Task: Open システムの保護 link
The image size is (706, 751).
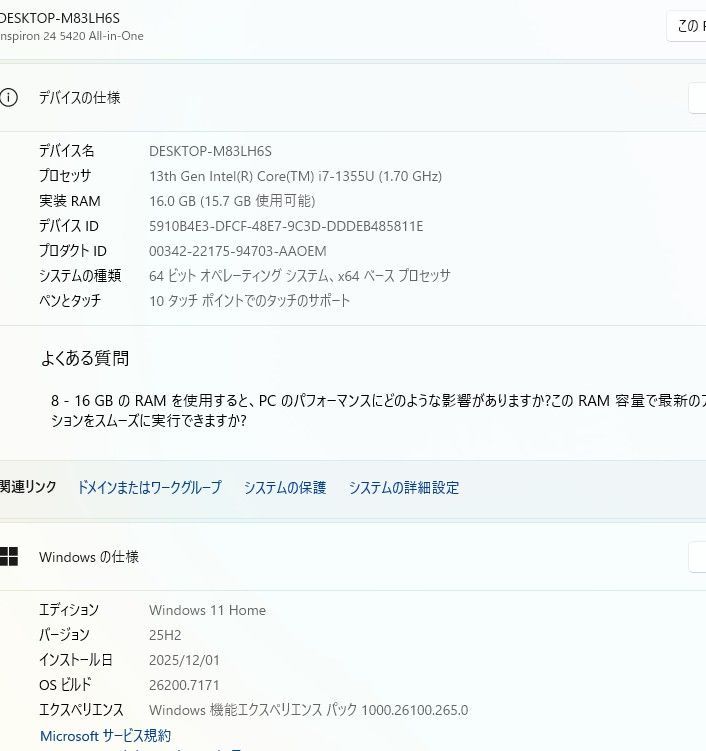Action: pyautogui.click(x=285, y=487)
